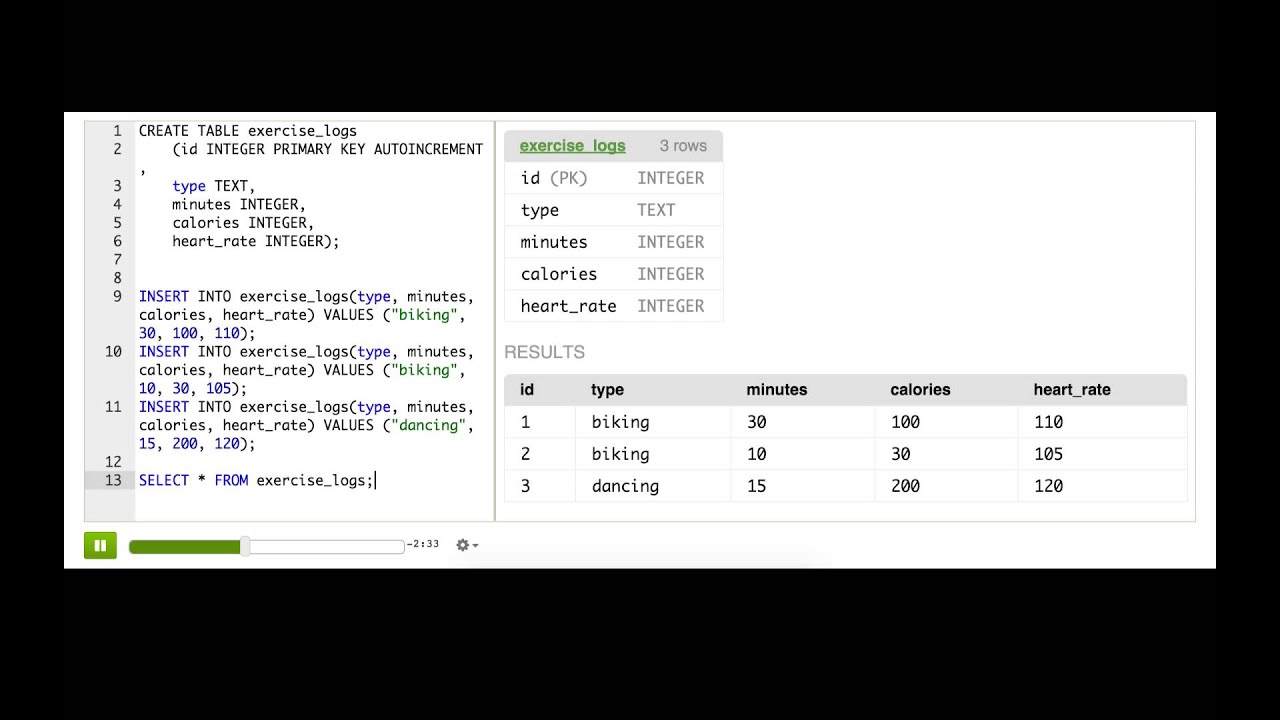
Task: Click line number 1 in gutter
Action: point(117,131)
